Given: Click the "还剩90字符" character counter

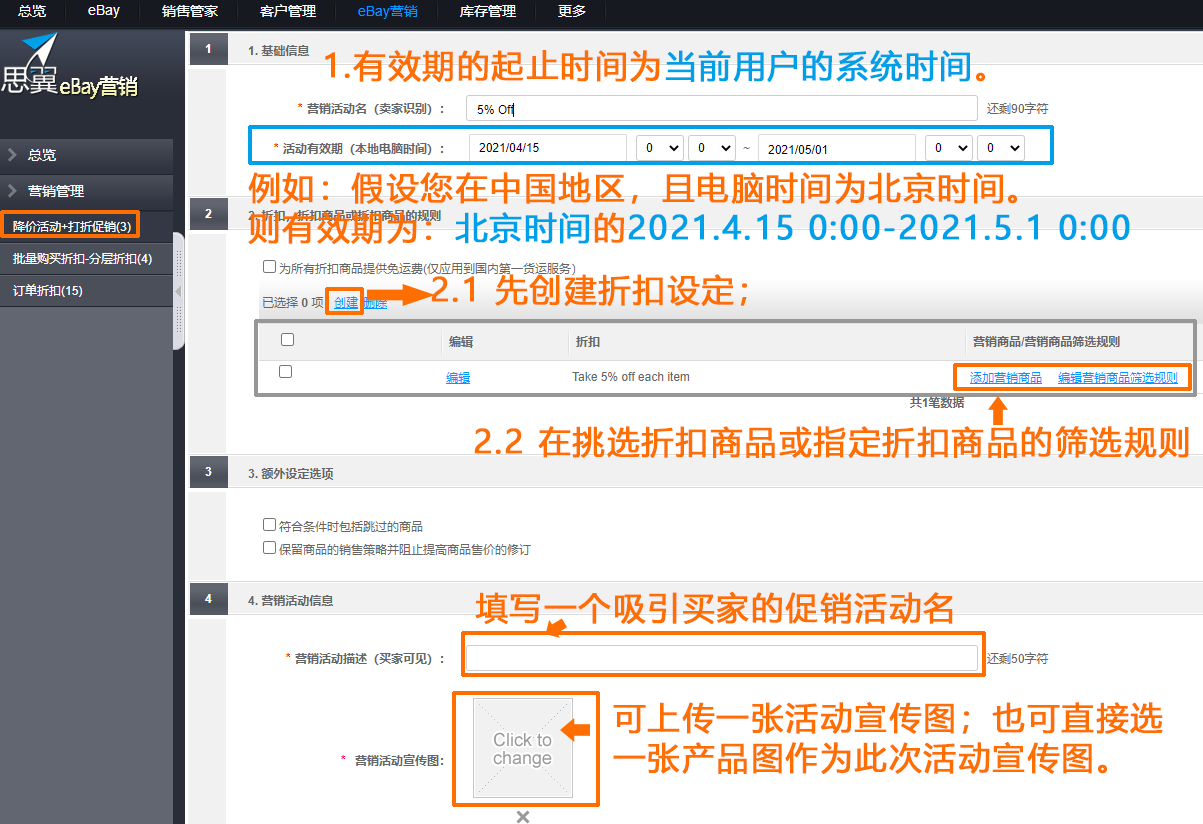Looking at the screenshot, I should 1017,109.
